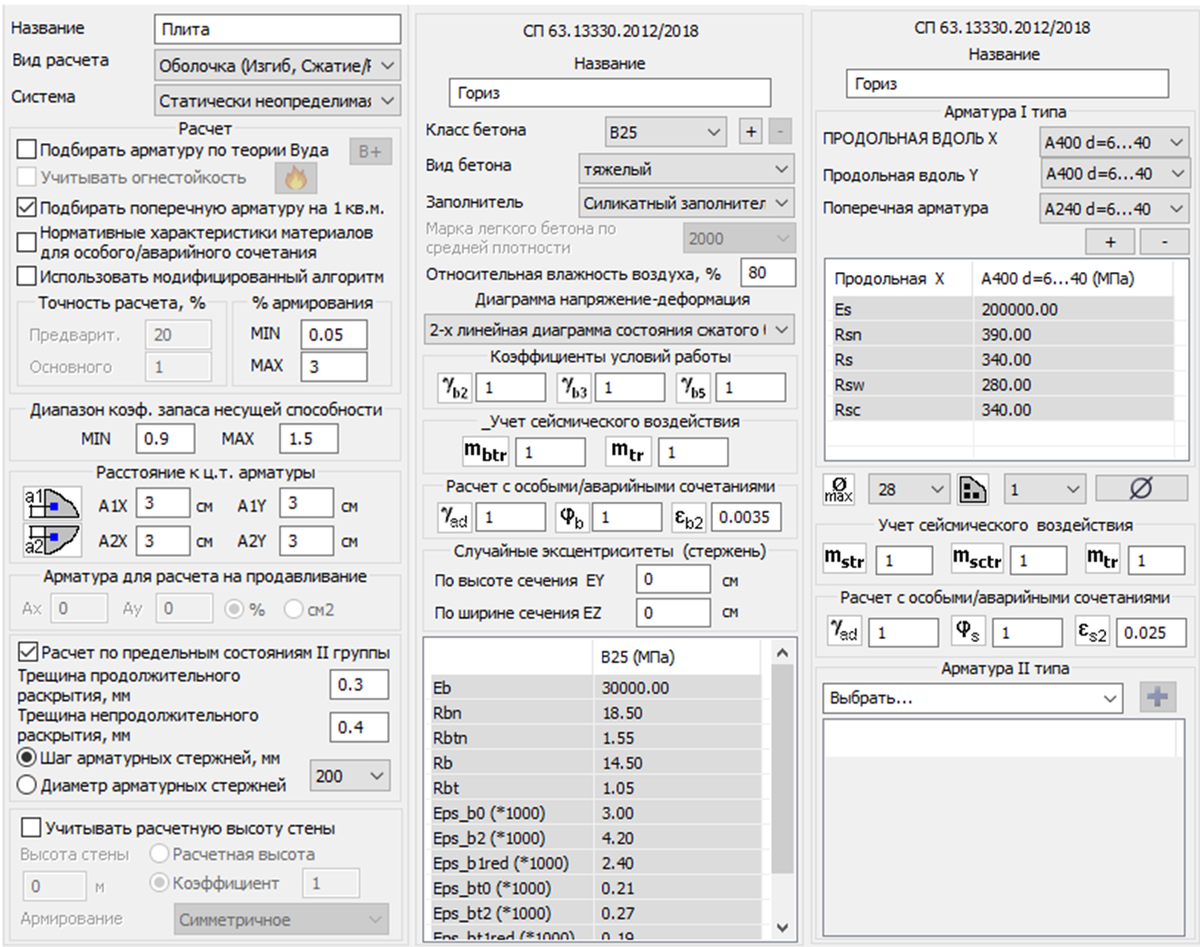Click the plus icon for type II reinforcement

[x=1159, y=697]
